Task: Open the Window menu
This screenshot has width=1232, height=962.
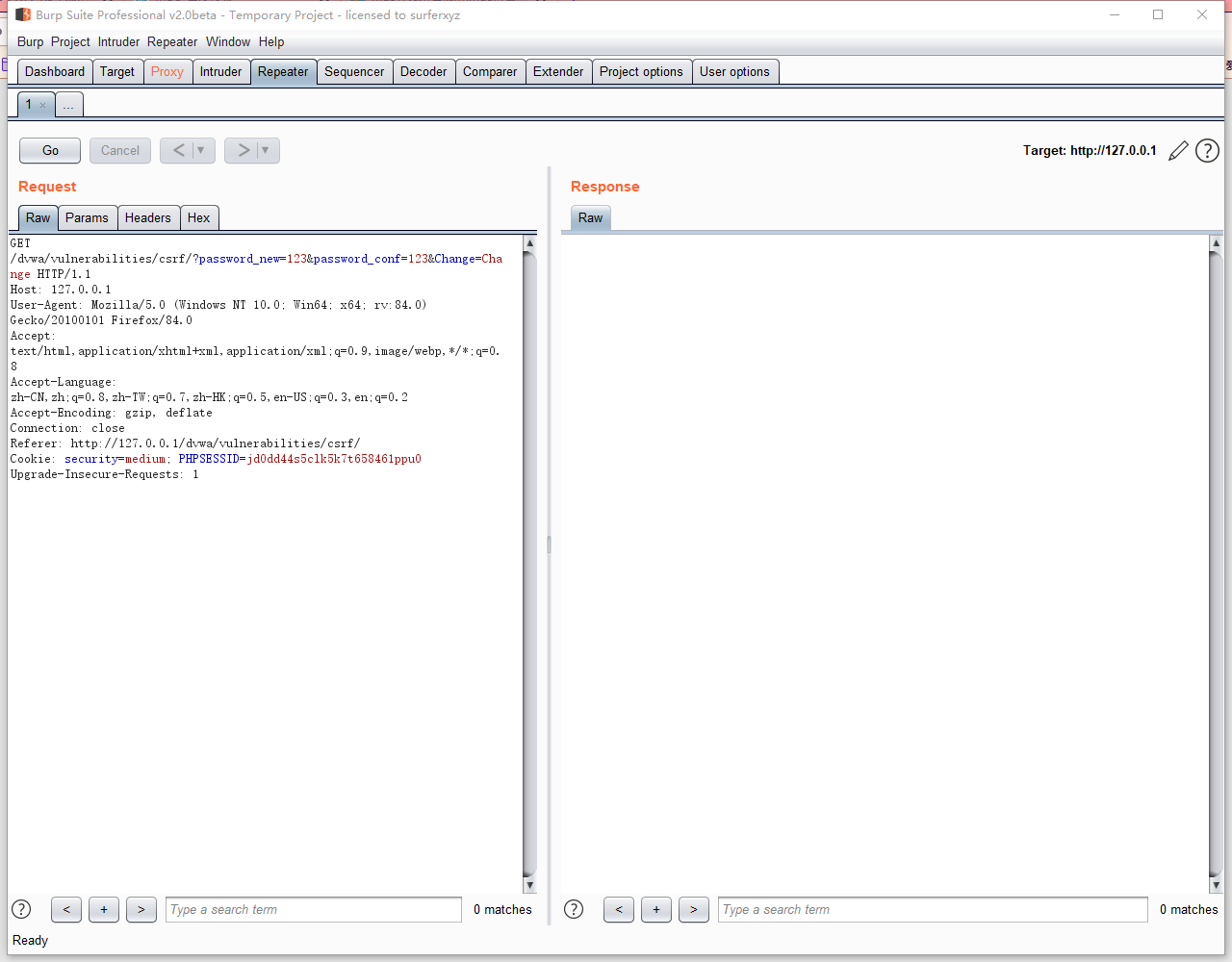Action: coord(228,41)
